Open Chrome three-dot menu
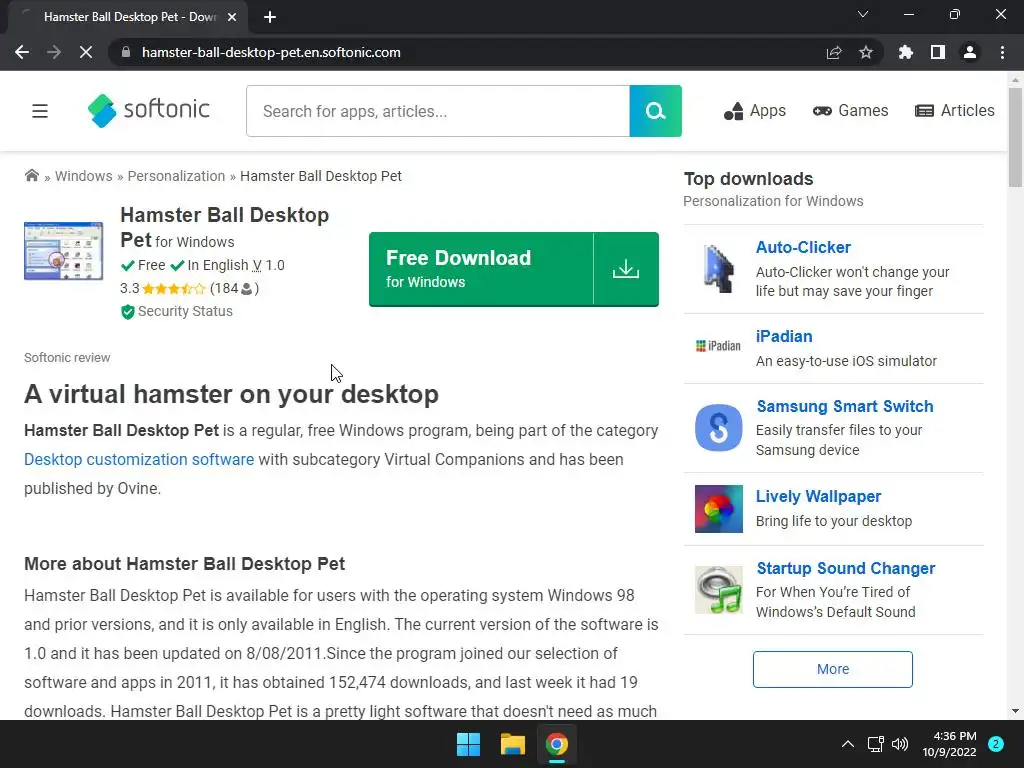 click(x=1002, y=52)
